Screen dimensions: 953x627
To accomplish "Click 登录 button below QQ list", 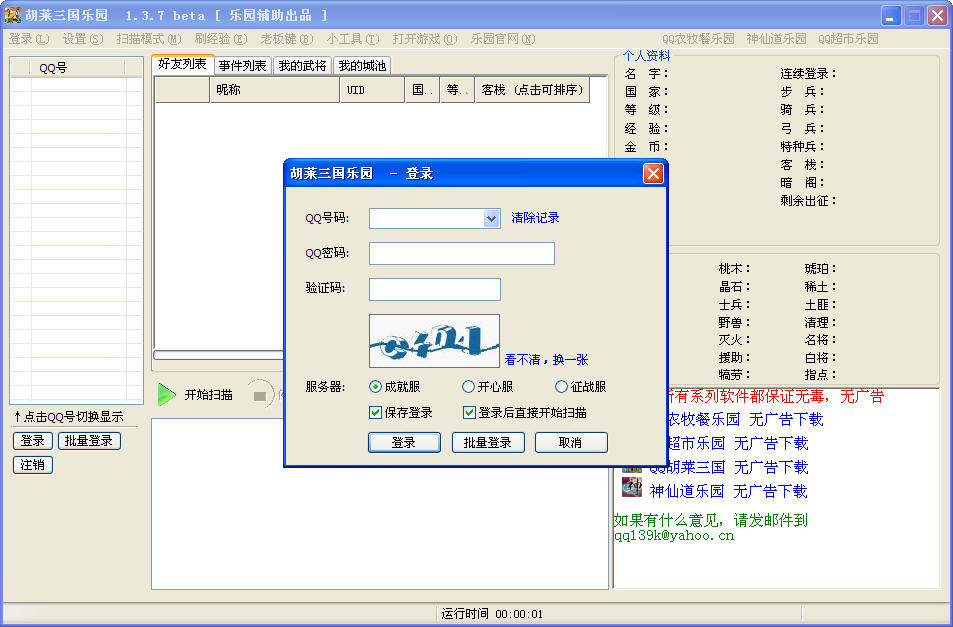I will point(33,441).
